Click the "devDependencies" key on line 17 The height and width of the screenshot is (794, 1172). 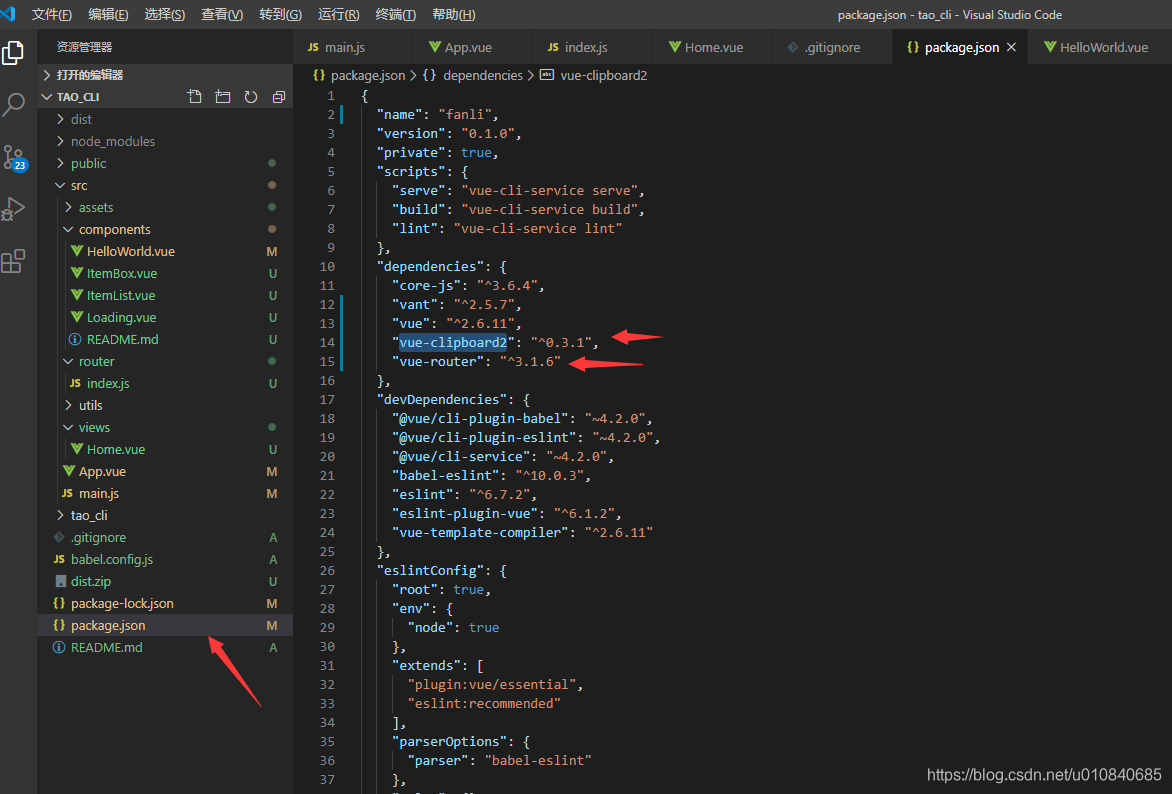point(442,400)
